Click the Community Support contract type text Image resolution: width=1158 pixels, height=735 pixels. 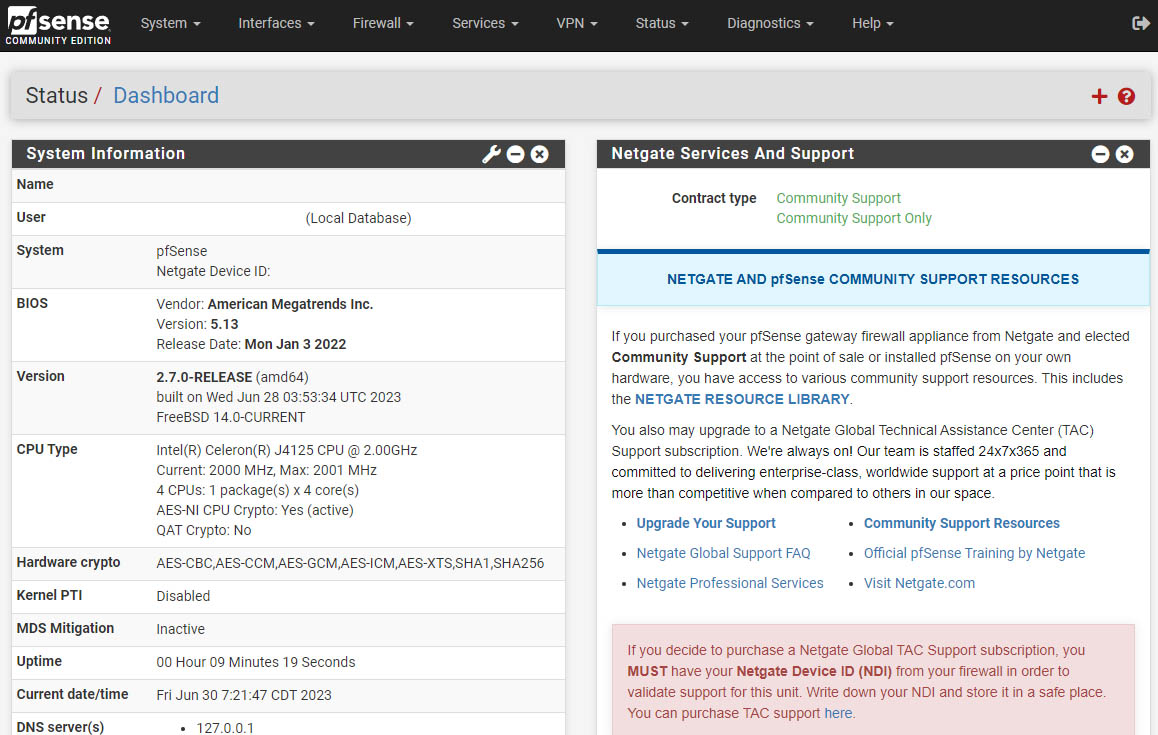[x=838, y=198]
